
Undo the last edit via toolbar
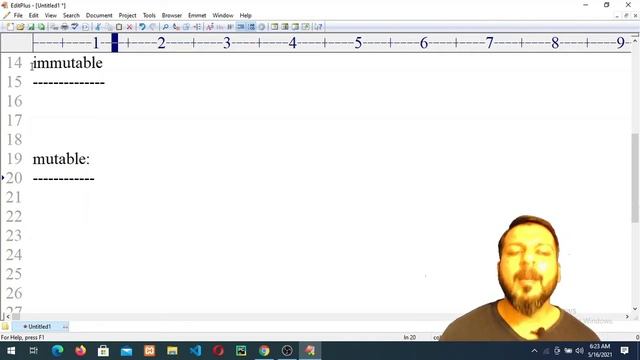tap(142, 27)
